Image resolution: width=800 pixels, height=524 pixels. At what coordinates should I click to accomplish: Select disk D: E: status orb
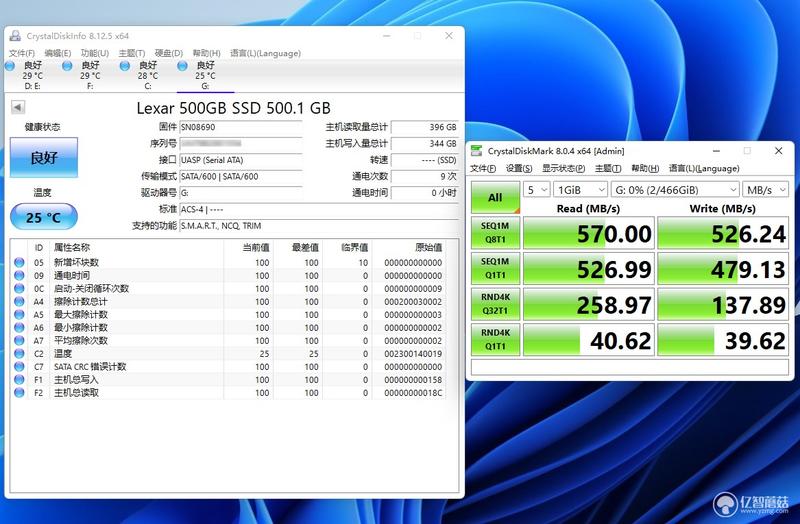coord(10,66)
